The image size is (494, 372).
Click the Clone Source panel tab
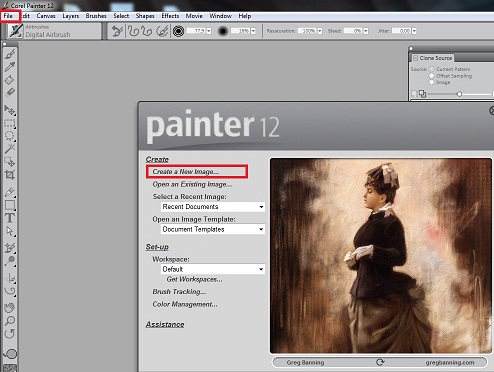[433, 58]
